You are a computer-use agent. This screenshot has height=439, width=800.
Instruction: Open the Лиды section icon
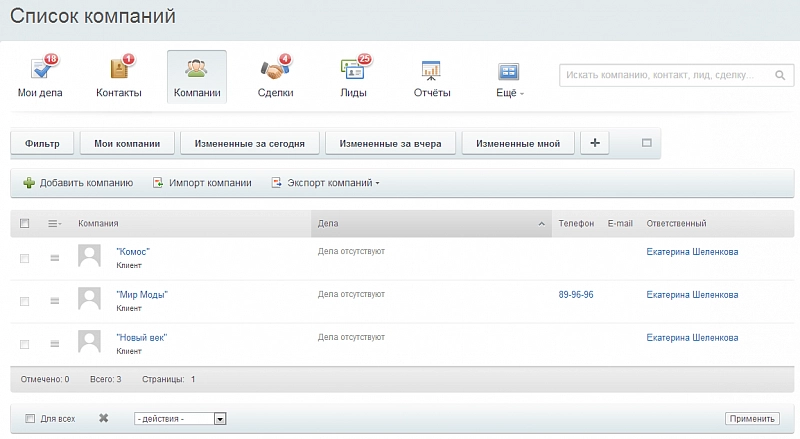[354, 69]
